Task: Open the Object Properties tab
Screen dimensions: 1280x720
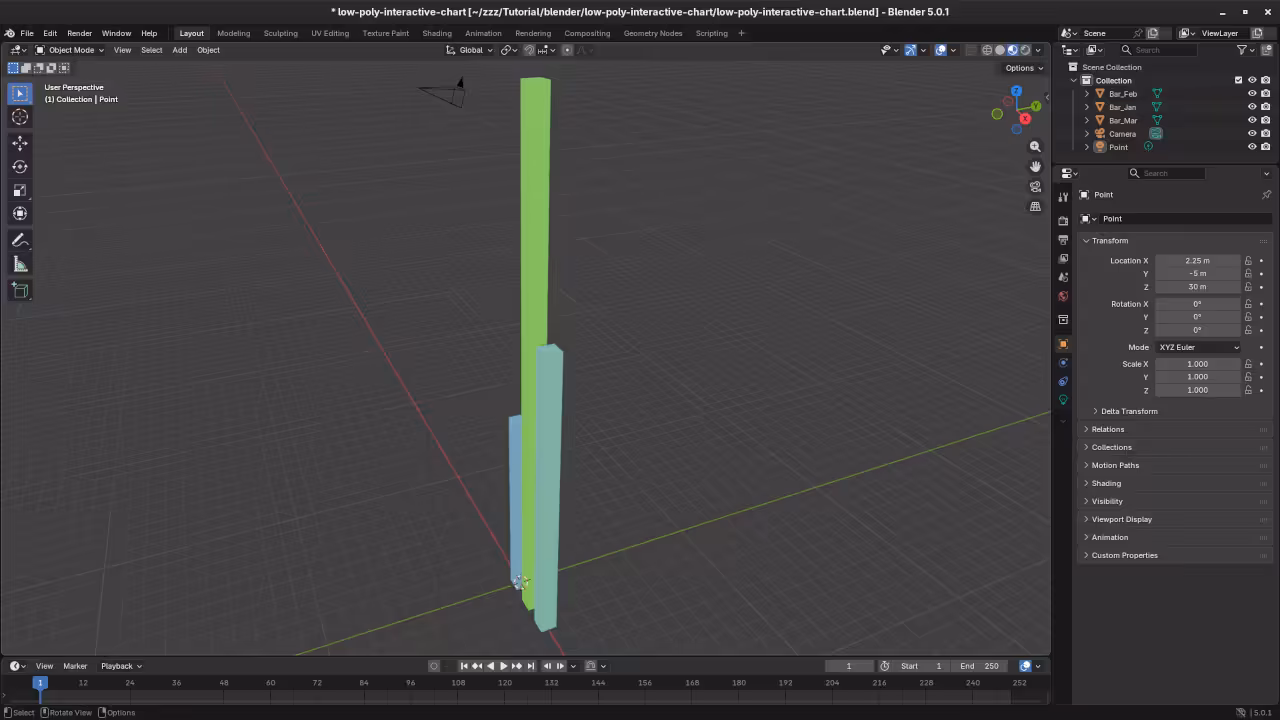Action: point(1063,344)
